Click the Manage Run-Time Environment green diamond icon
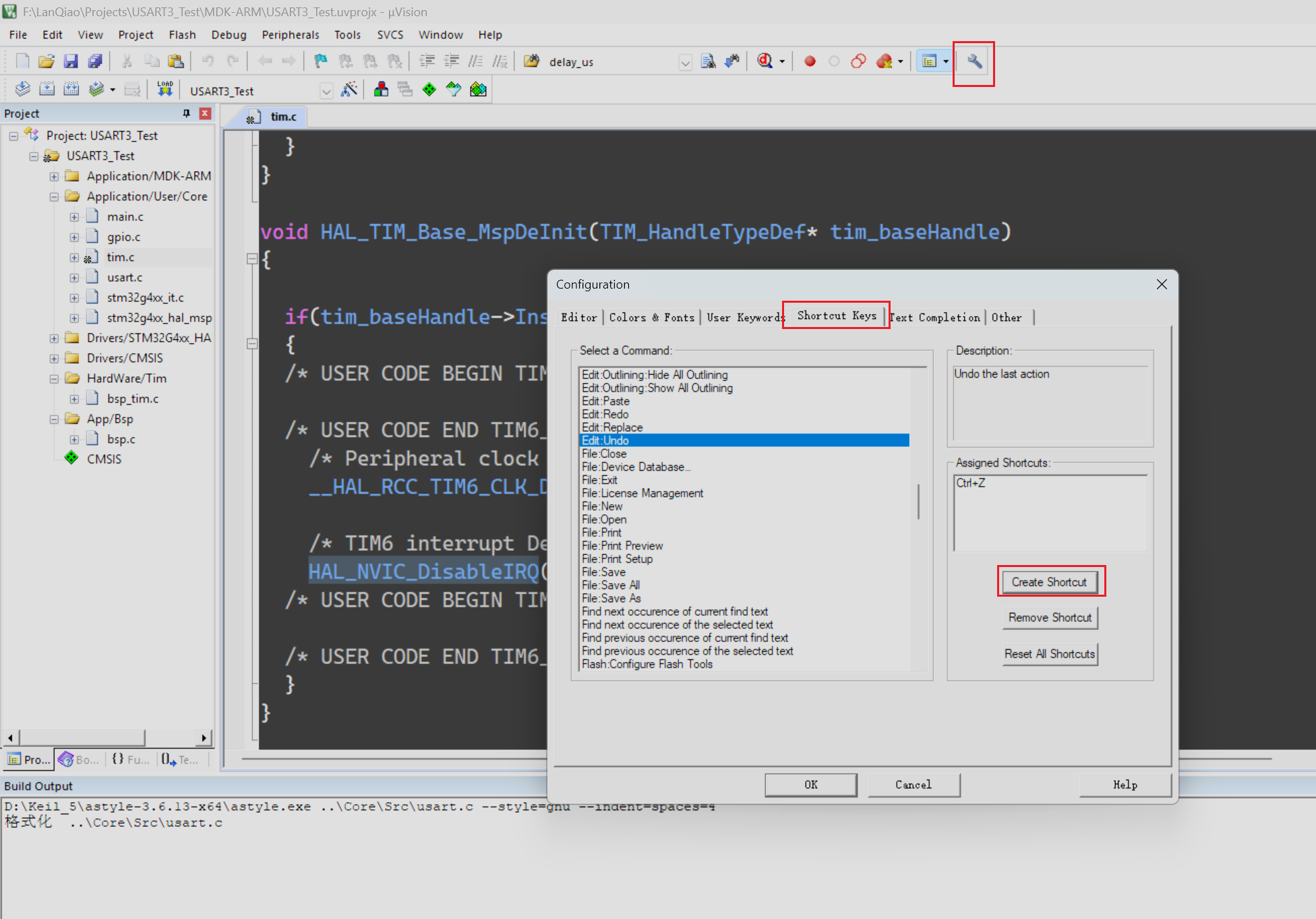Image resolution: width=1316 pixels, height=919 pixels. pyautogui.click(x=429, y=90)
